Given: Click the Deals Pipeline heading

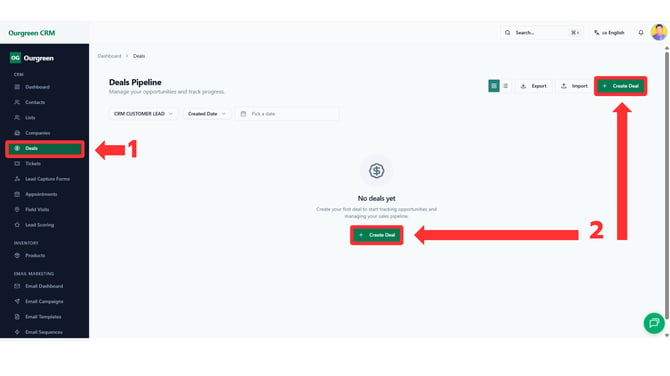Looking at the screenshot, I should pos(135,82).
